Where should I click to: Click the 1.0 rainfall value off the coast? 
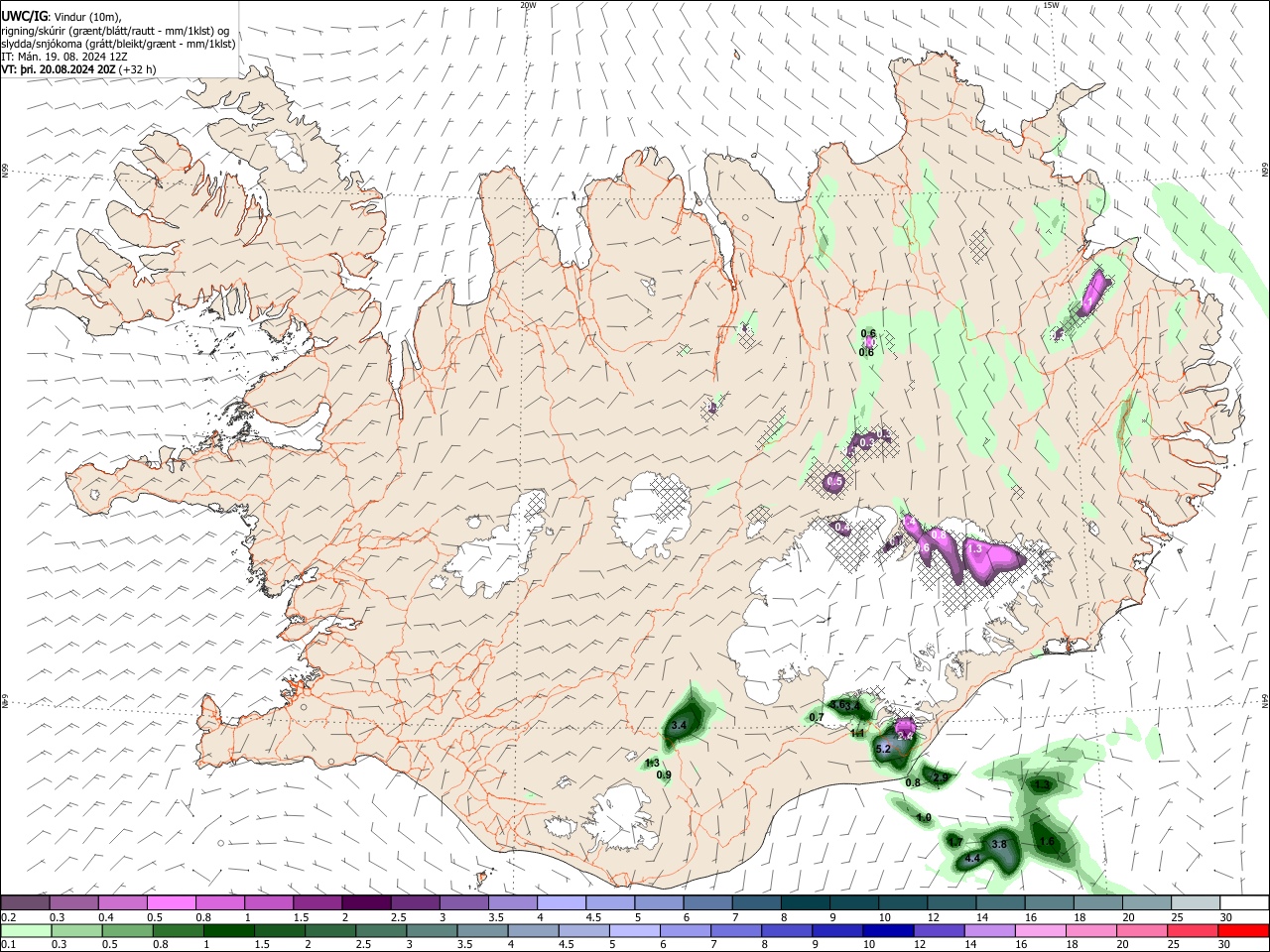(x=924, y=818)
